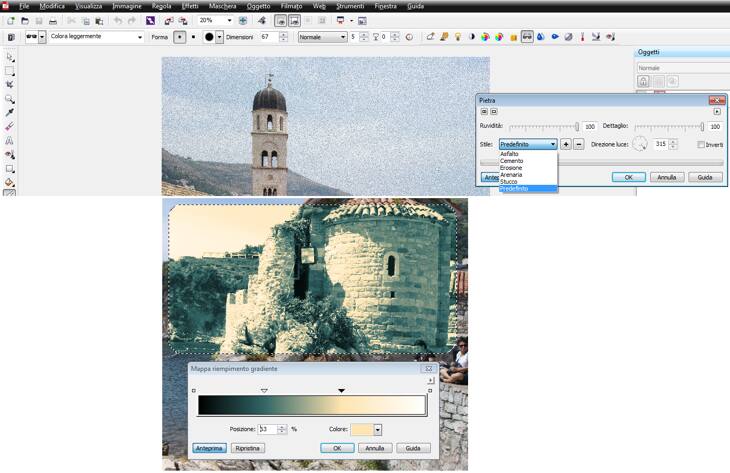Select the Text tool in the toolbox

10,141
